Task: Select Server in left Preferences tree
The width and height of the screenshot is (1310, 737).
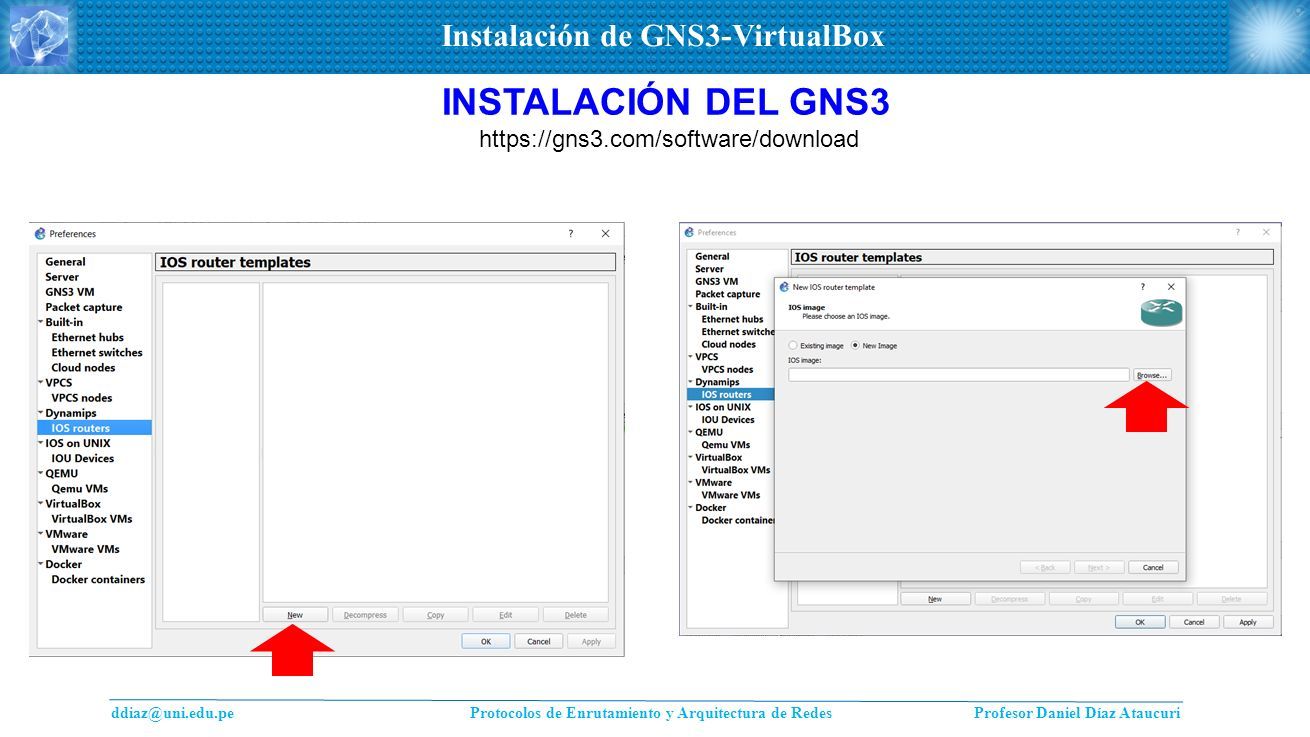Action: [62, 277]
